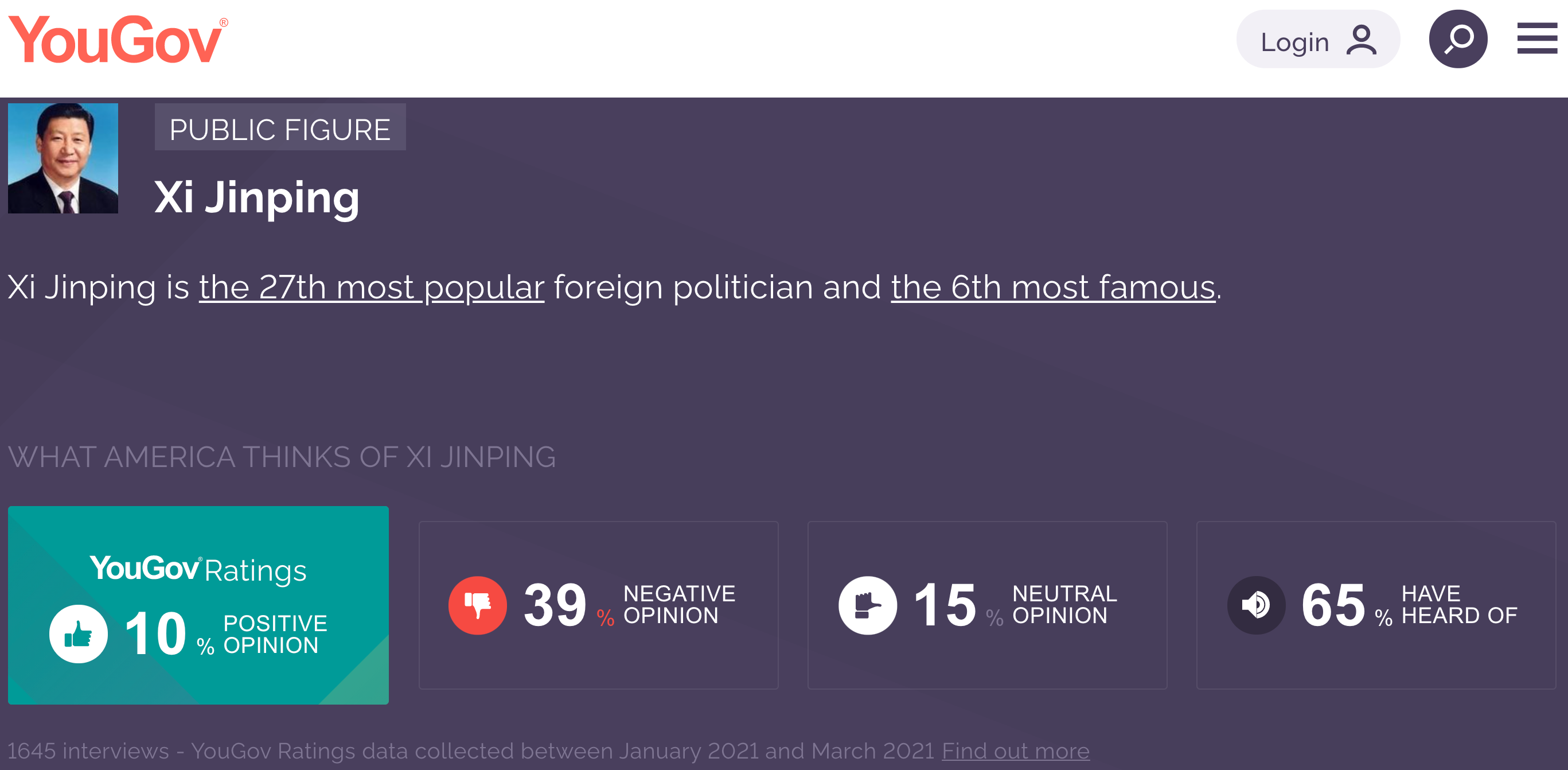Open the search magnifier icon
Screen dimensions: 1568x770
pyautogui.click(x=1458, y=40)
